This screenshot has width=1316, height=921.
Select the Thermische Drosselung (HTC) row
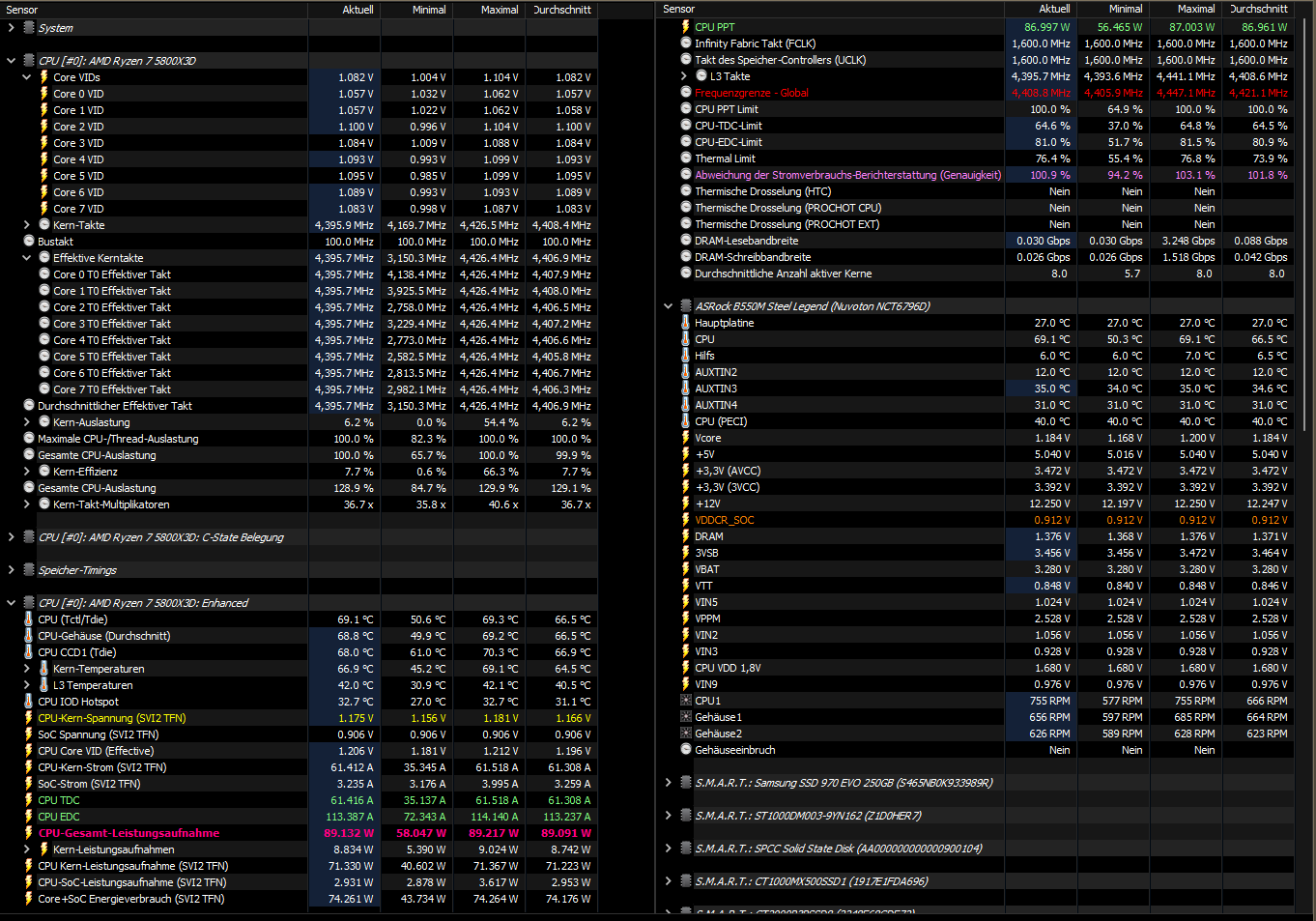pos(976,191)
